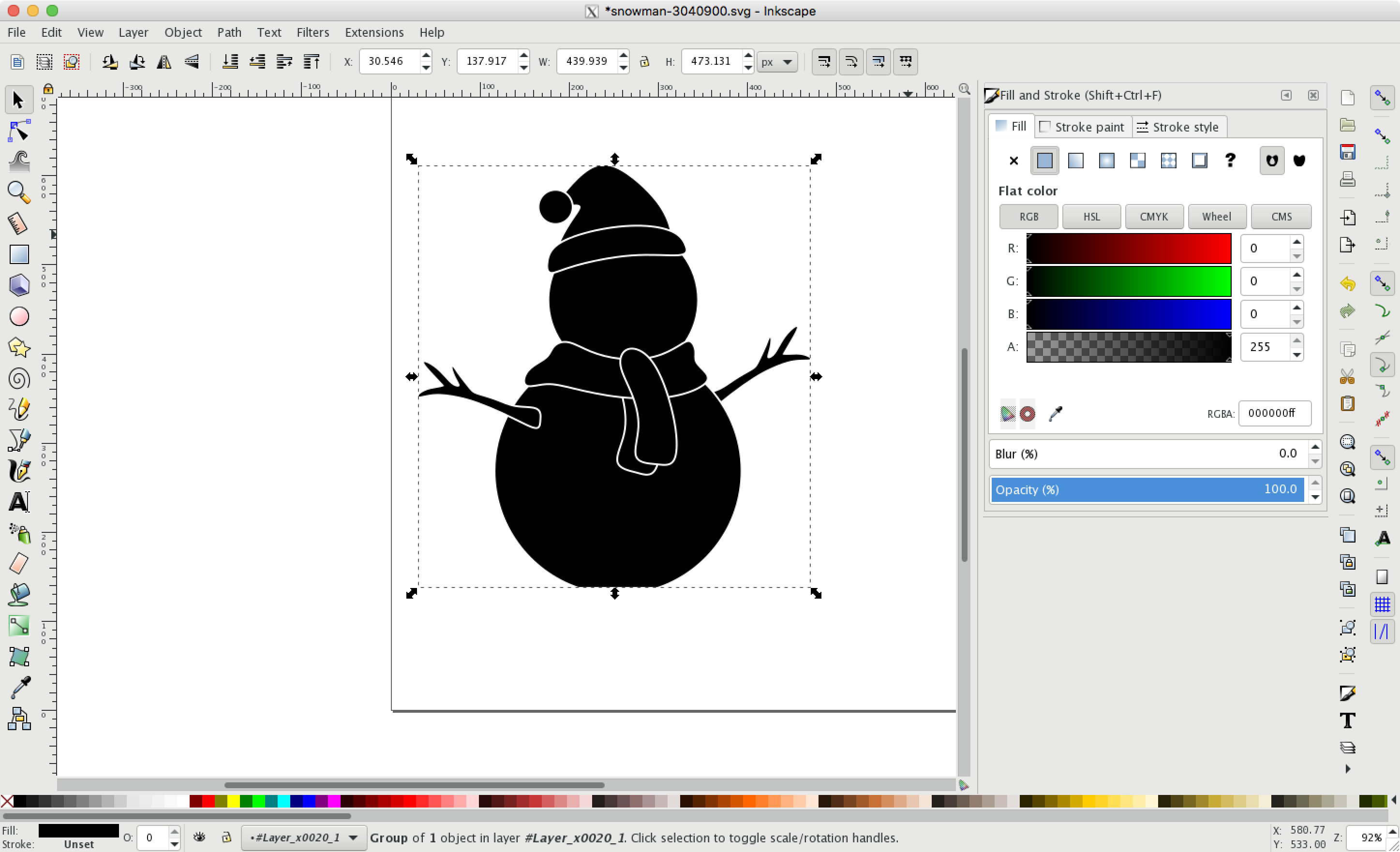Click Remove fill button (X icon)
The height and width of the screenshot is (852, 1400).
click(1013, 160)
